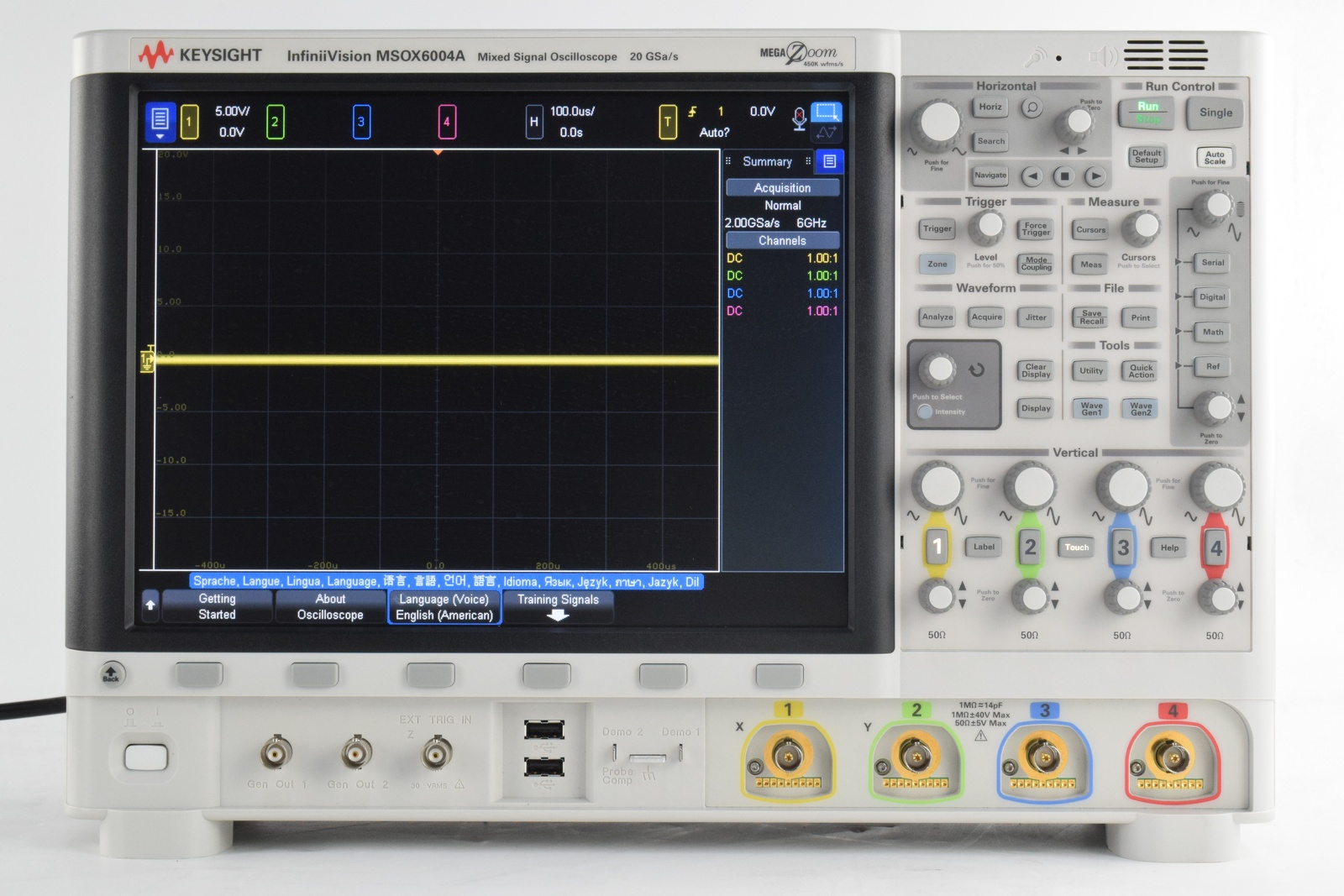Open horizontal H timebase badge

[x=533, y=122]
